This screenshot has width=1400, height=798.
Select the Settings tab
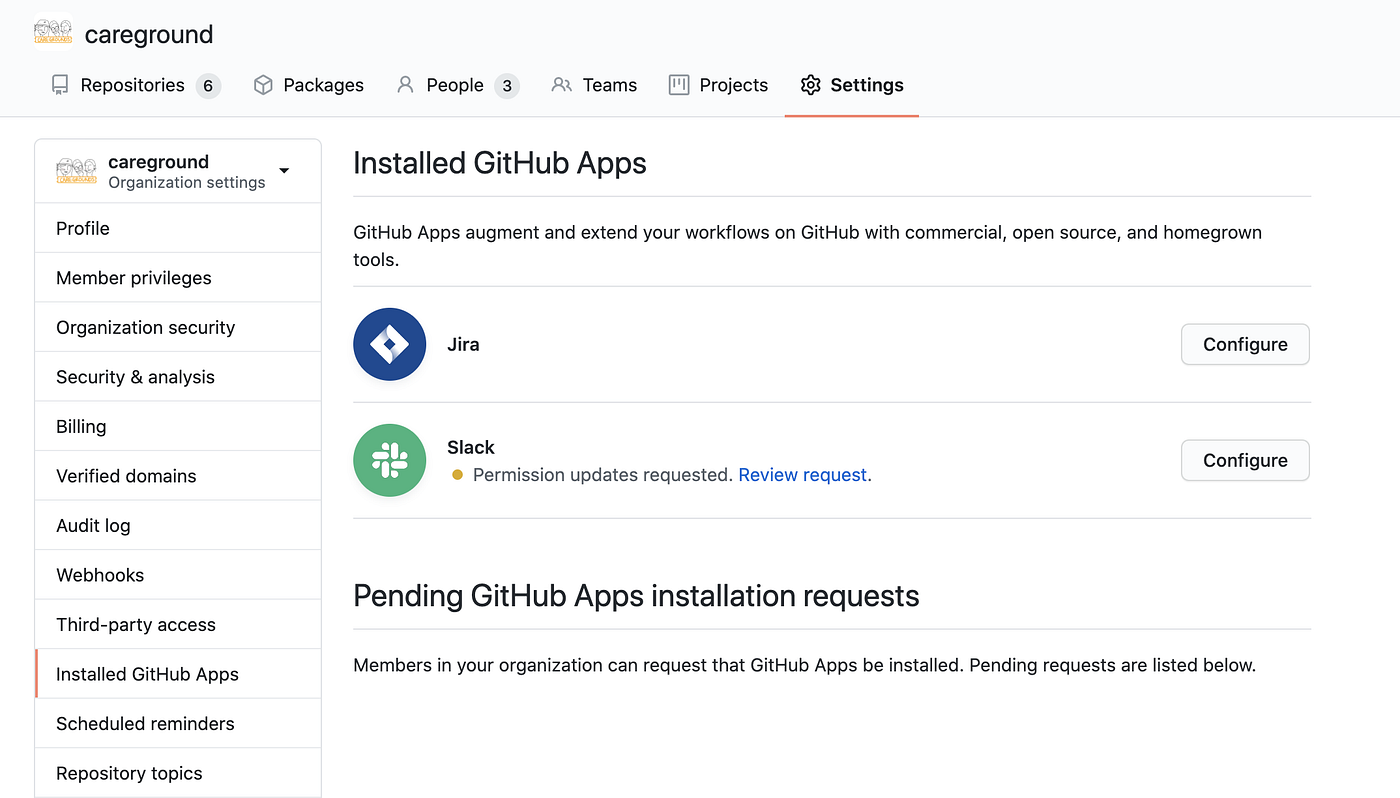(852, 85)
